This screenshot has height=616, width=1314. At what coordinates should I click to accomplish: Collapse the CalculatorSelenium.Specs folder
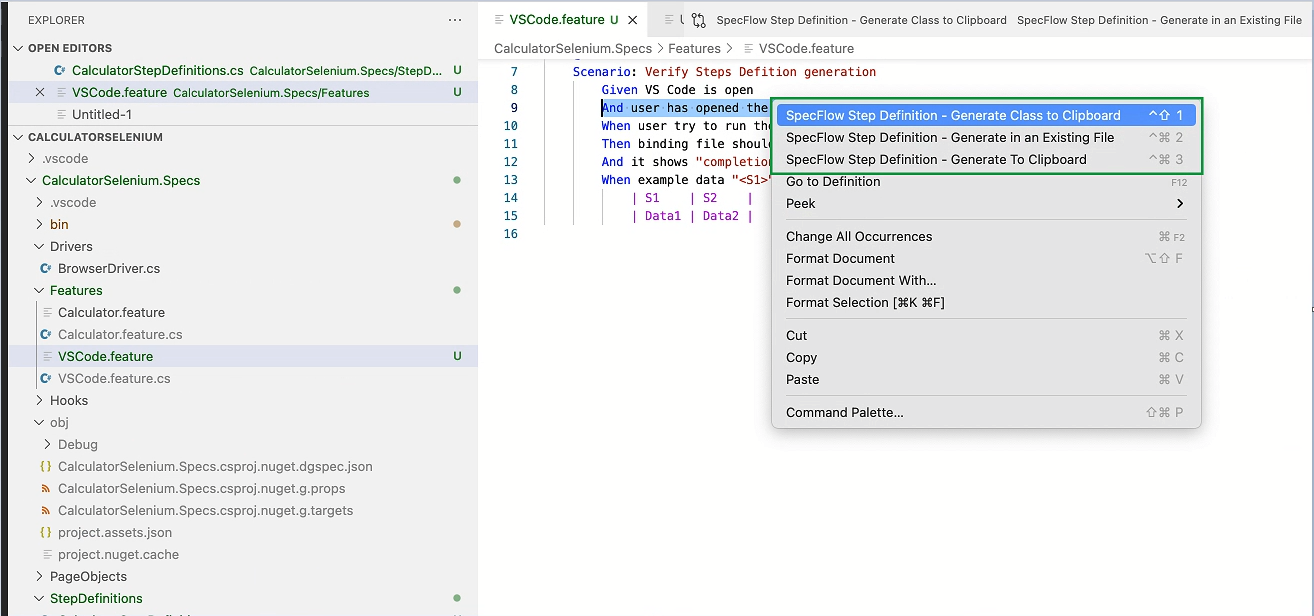pyautogui.click(x=31, y=180)
